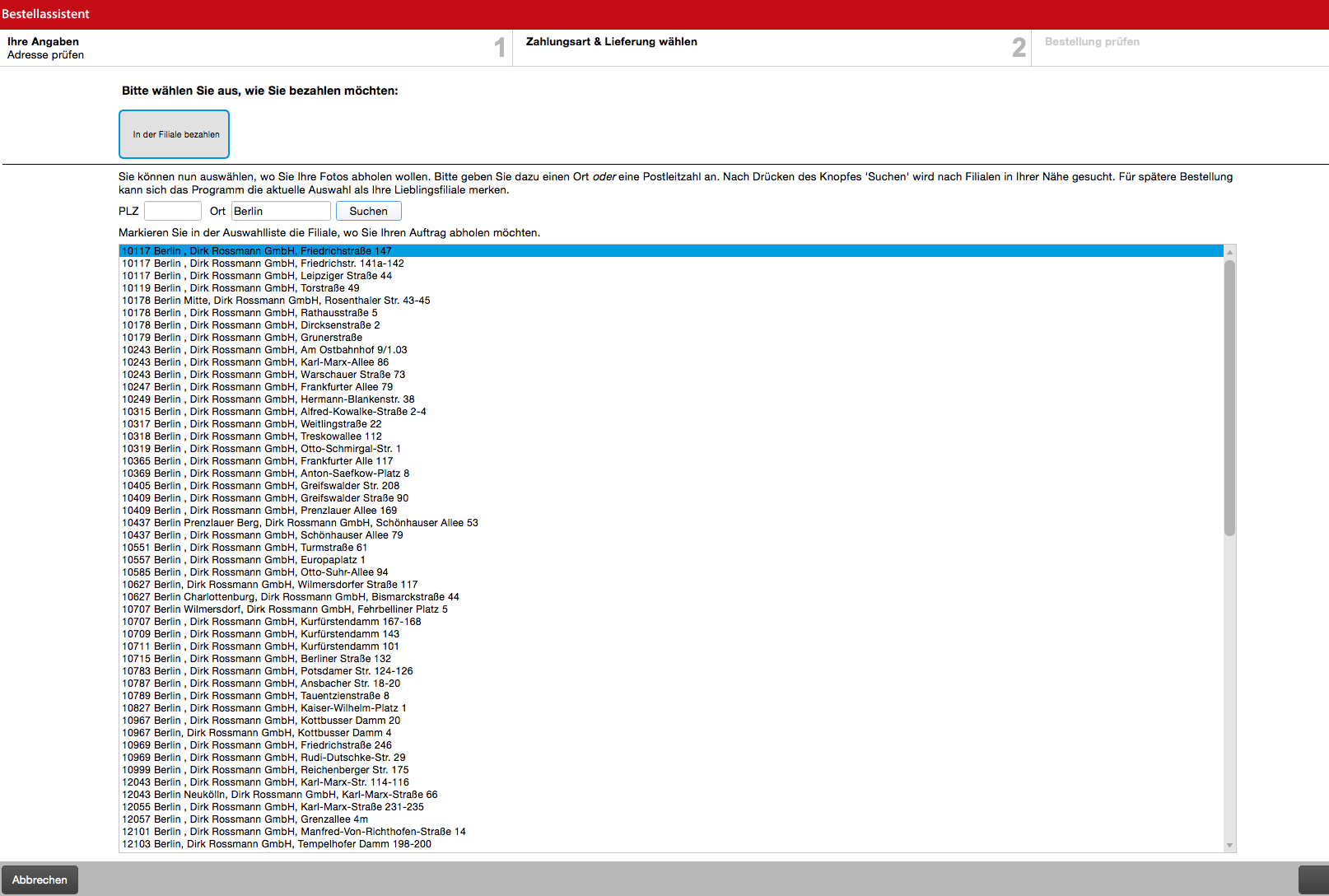Select branch Rudi-Dutschke-Str. 29
This screenshot has height=896, width=1329.
(671, 758)
